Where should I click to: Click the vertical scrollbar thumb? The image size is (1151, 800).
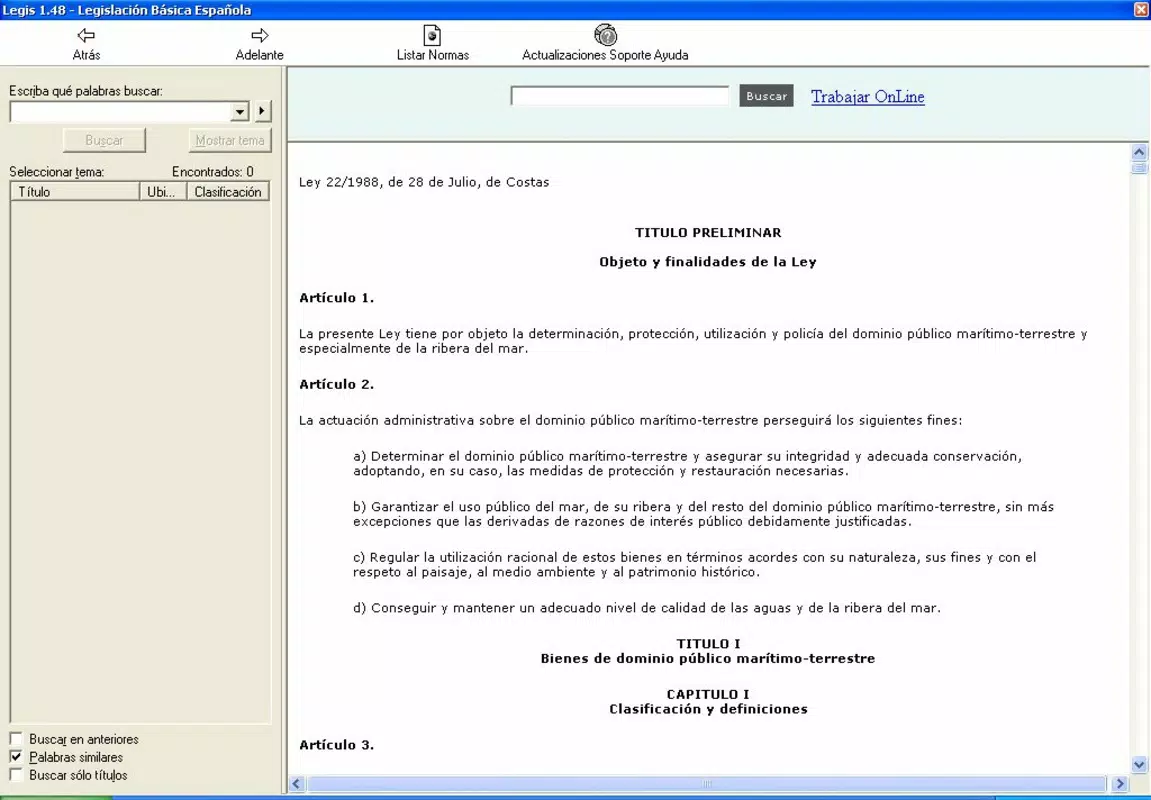(x=1139, y=167)
